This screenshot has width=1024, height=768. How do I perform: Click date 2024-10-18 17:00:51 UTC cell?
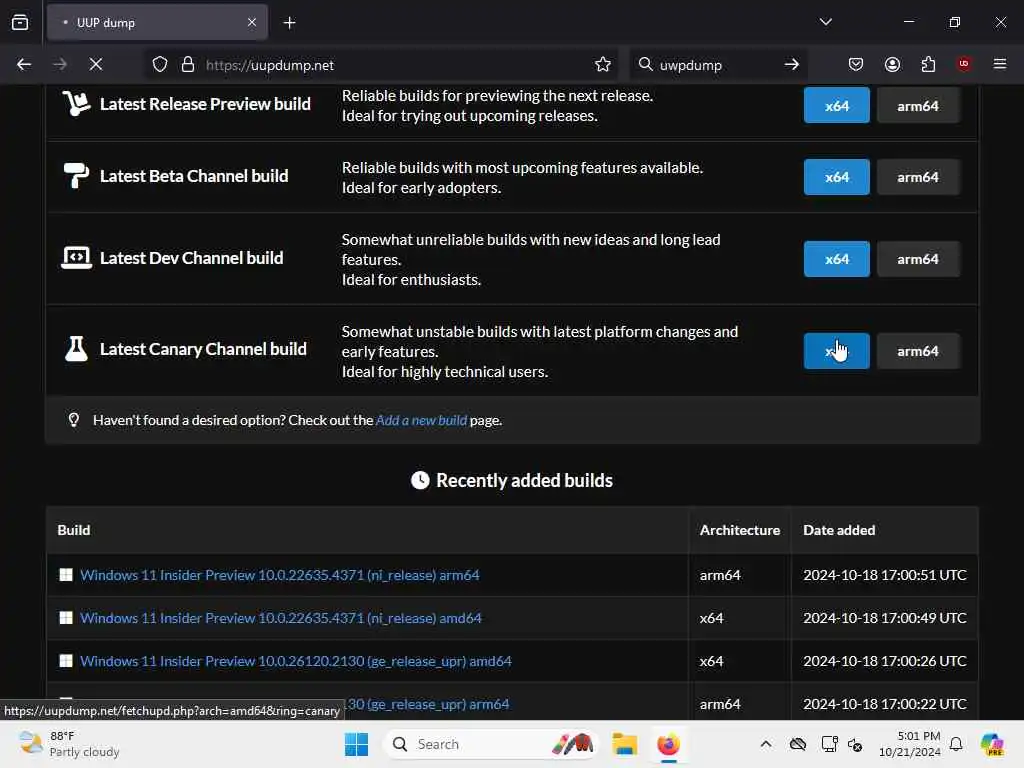click(x=885, y=575)
